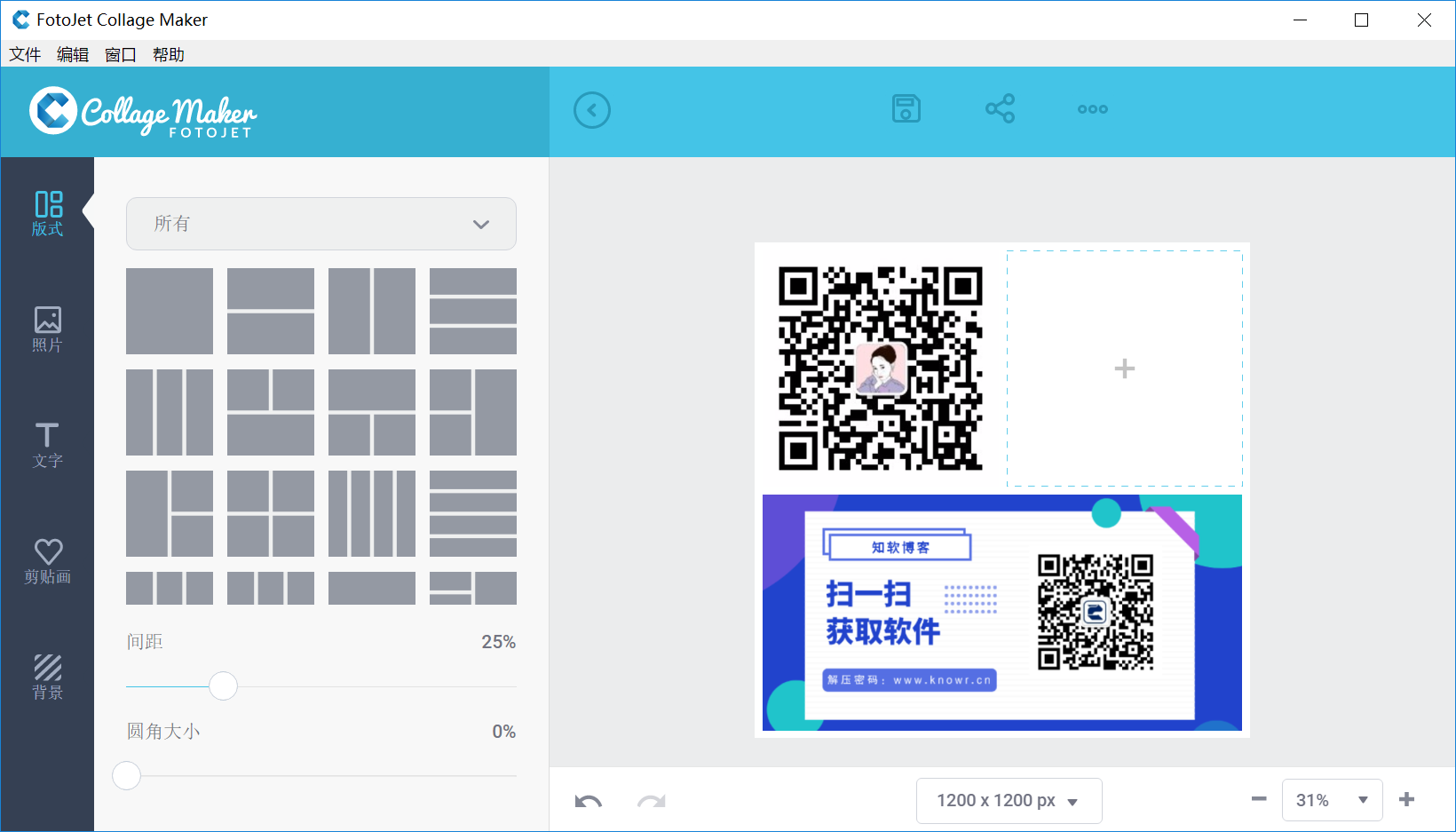The width and height of the screenshot is (1456, 832).
Task: Select the four horizontal rows layout
Action: coord(473,513)
